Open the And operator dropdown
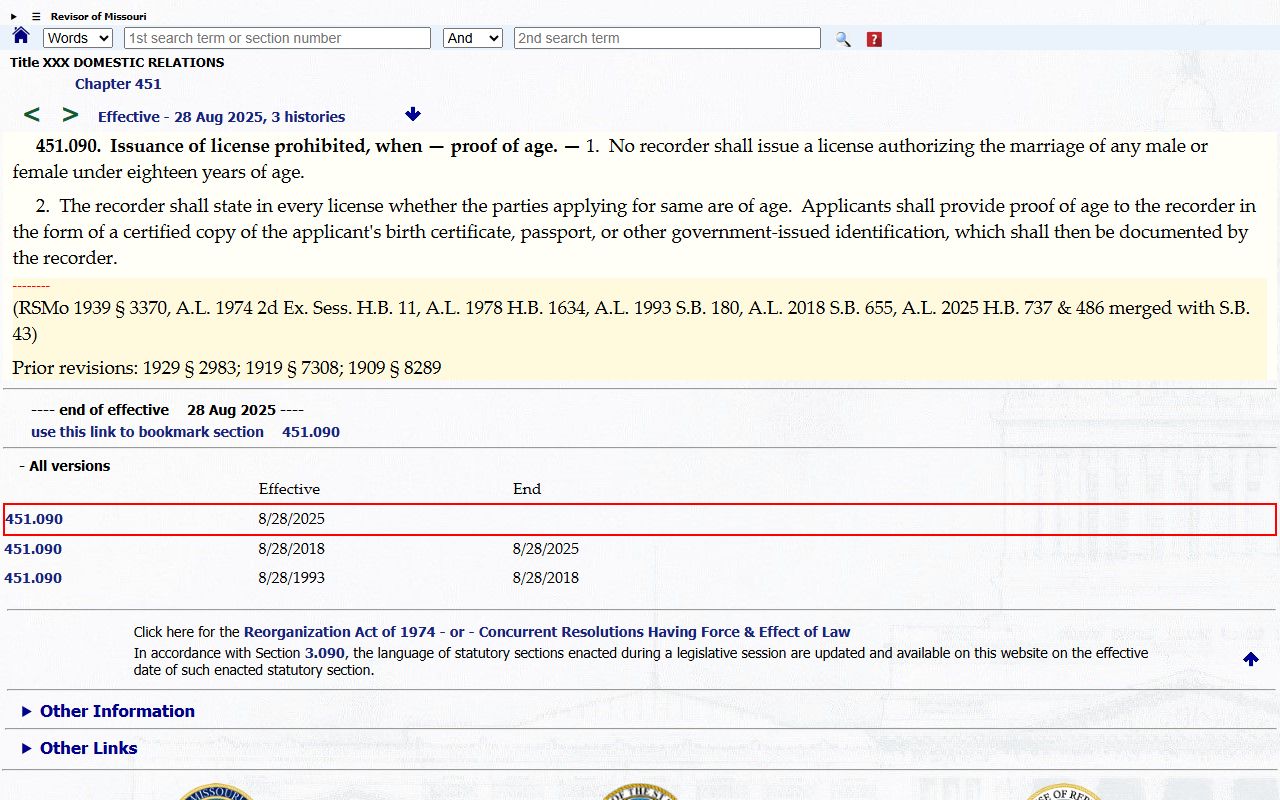Image resolution: width=1280 pixels, height=800 pixels. tap(473, 38)
